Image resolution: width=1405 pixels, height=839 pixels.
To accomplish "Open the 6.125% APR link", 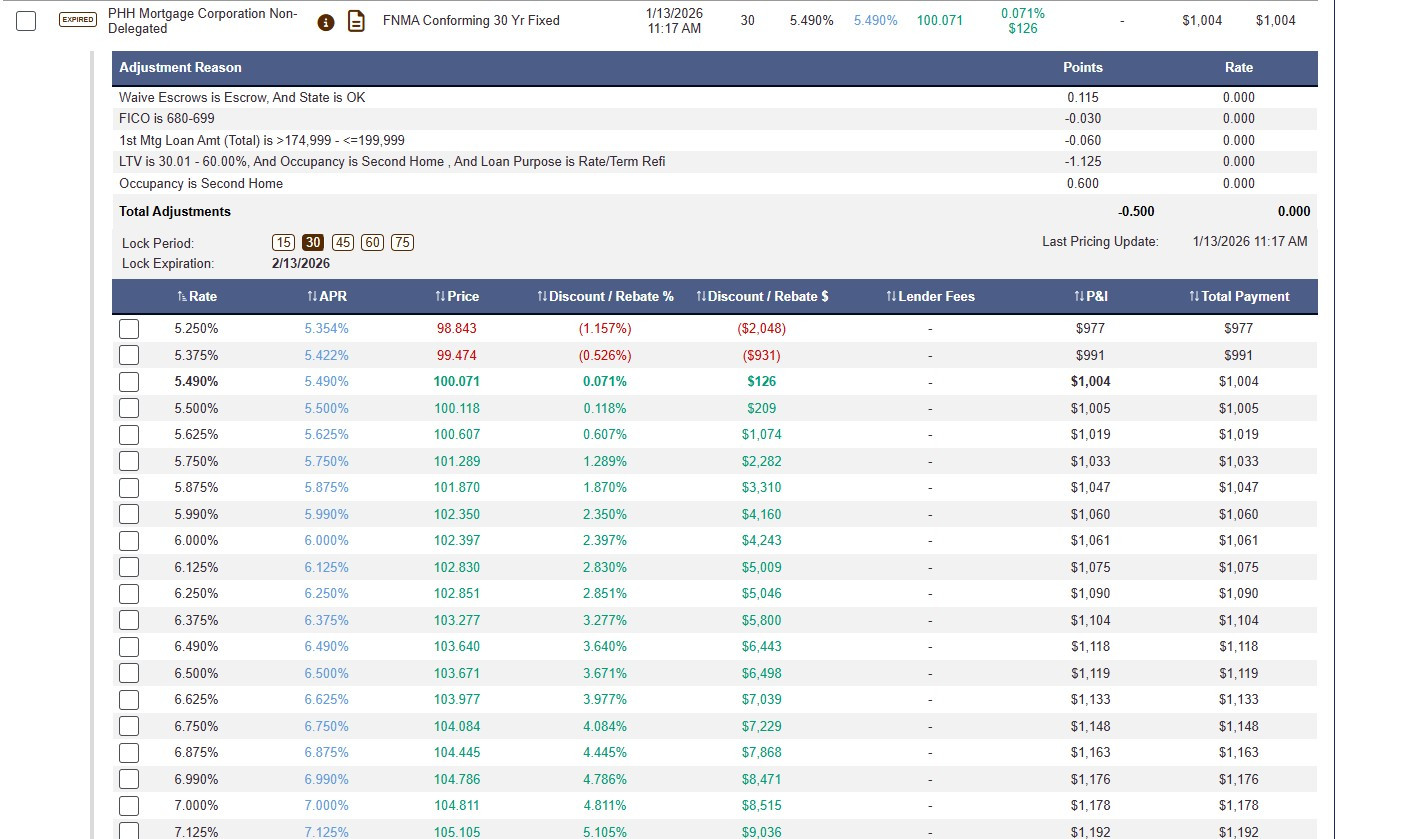I will coord(327,567).
